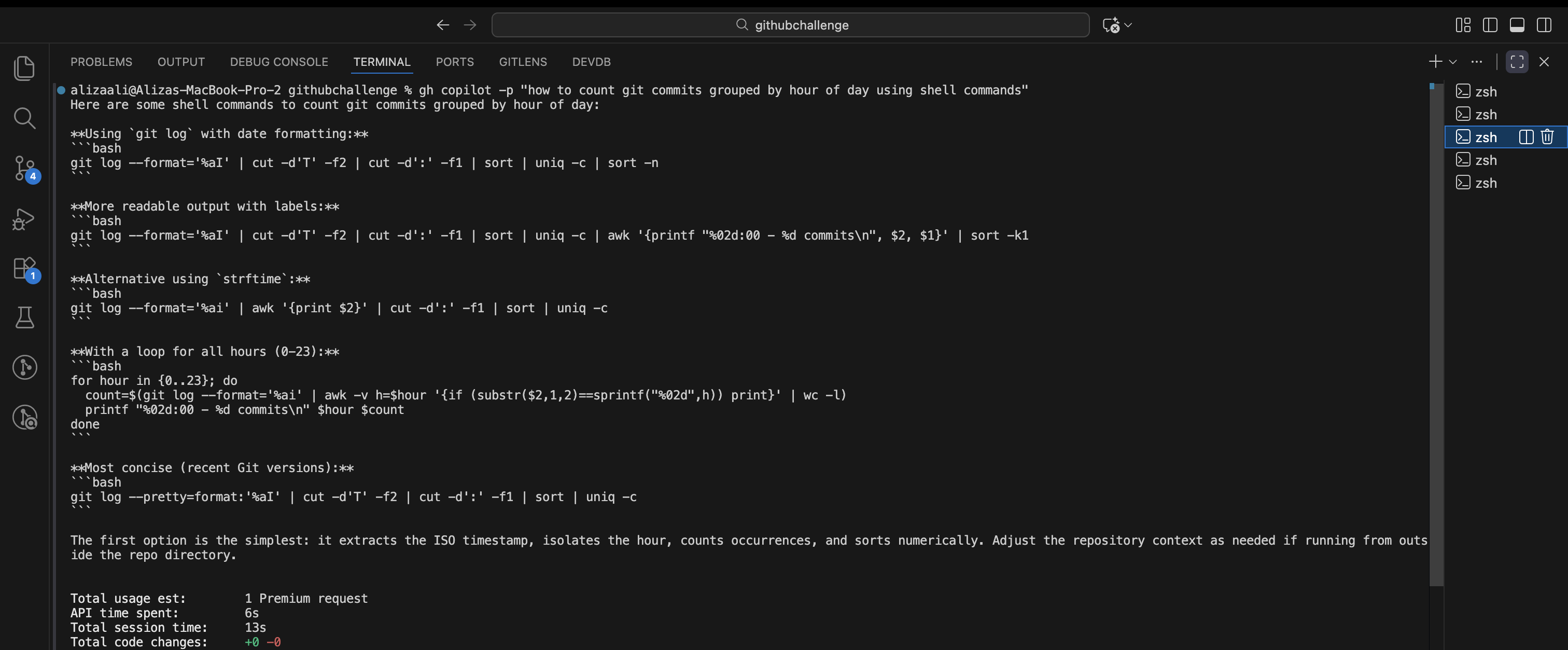This screenshot has width=1568, height=650.
Task: Open the Testing view
Action: point(25,317)
